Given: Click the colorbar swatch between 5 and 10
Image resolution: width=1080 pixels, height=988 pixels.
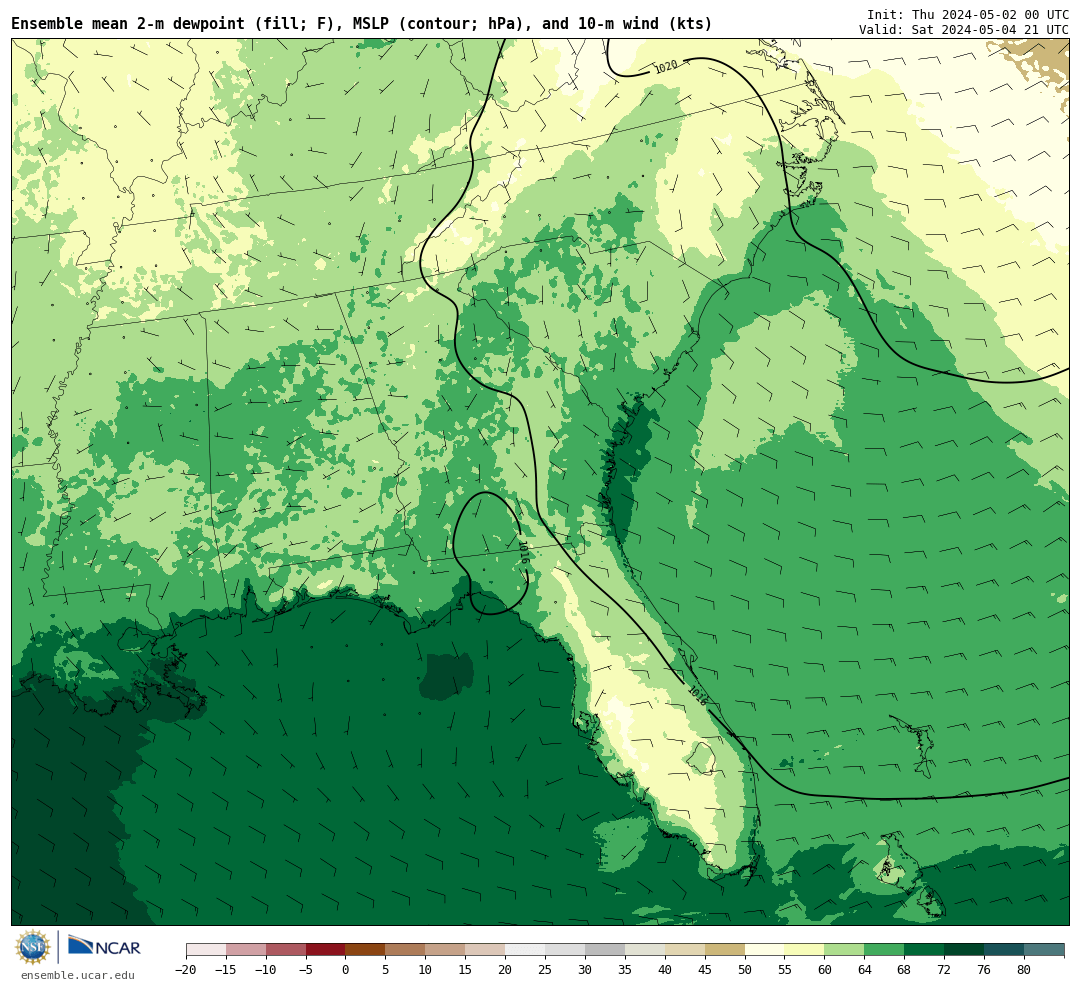Looking at the screenshot, I should pyautogui.click(x=406, y=949).
